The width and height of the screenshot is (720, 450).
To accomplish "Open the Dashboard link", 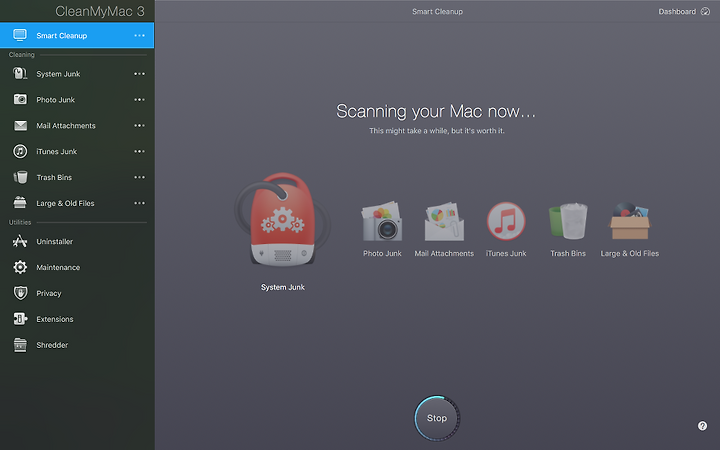I will (x=677, y=11).
